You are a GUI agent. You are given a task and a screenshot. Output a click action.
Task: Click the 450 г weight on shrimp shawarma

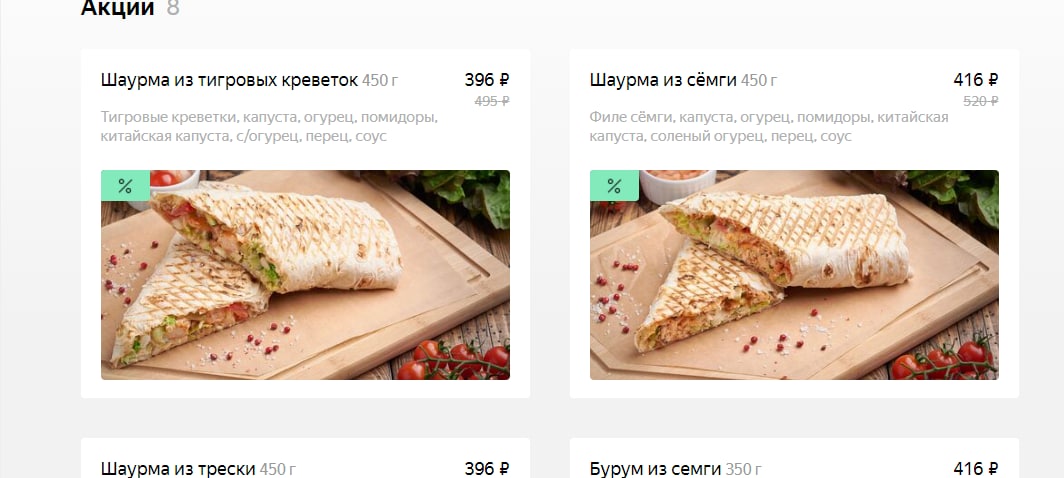pyautogui.click(x=380, y=81)
